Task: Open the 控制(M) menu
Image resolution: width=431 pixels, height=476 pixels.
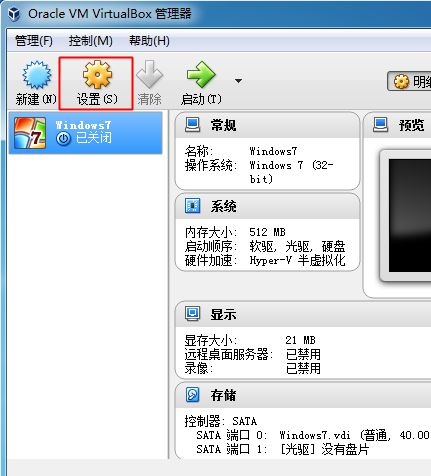Action: (91, 41)
